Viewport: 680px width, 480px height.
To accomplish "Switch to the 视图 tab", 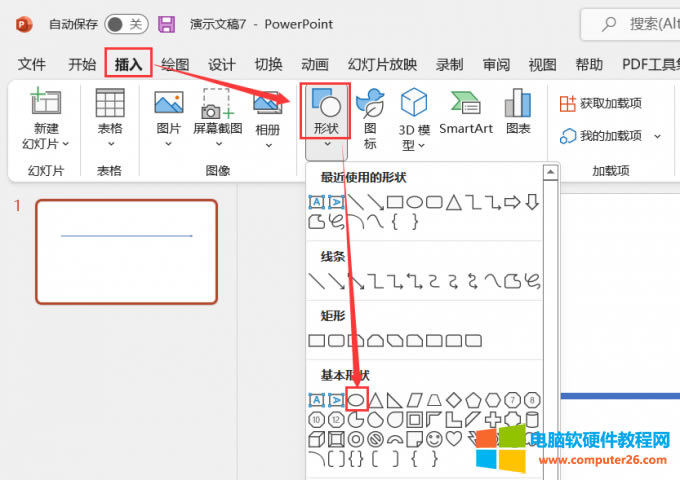I will pos(543,64).
